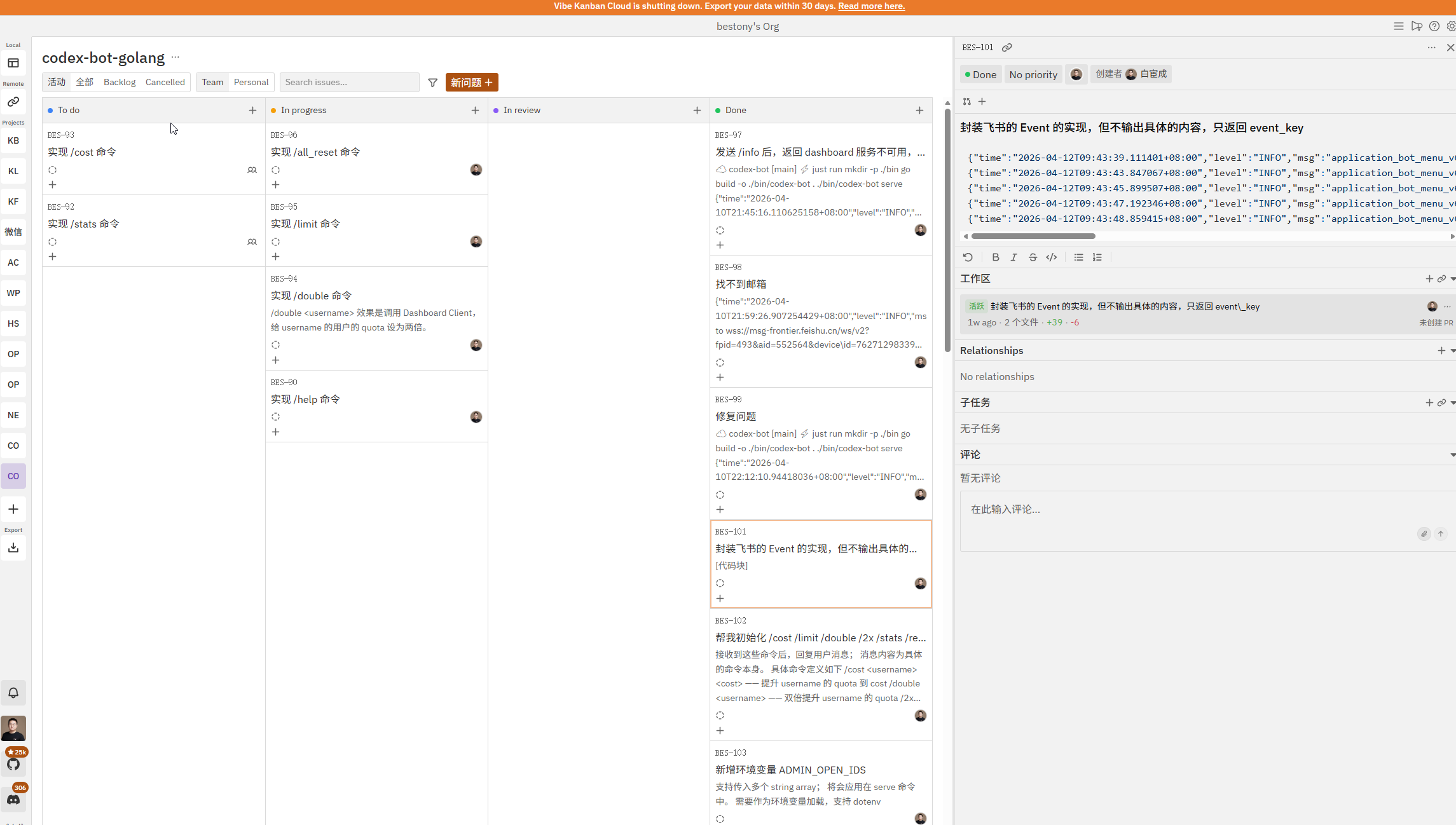The width and height of the screenshot is (1456, 825).
Task: Click the GitHub stars icon
Action: (x=13, y=764)
